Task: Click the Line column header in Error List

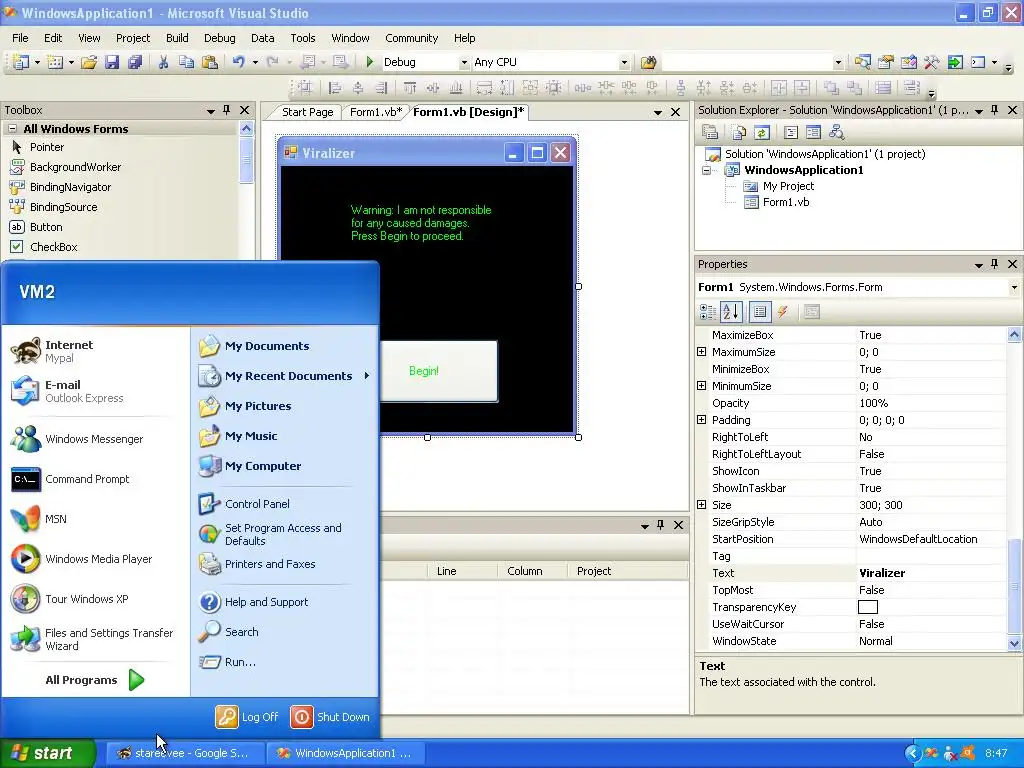Action: tap(461, 571)
